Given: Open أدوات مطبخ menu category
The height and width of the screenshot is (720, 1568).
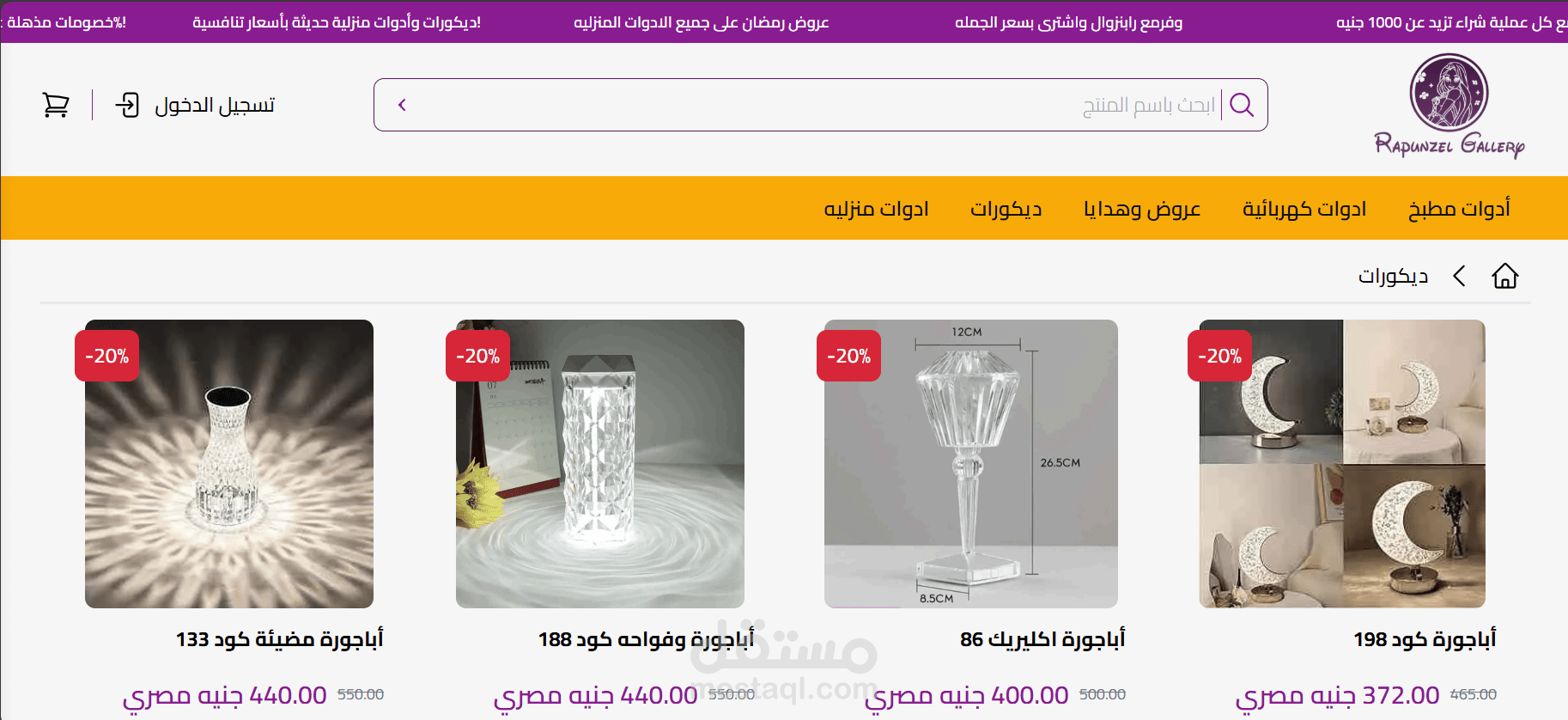Looking at the screenshot, I should (1459, 209).
